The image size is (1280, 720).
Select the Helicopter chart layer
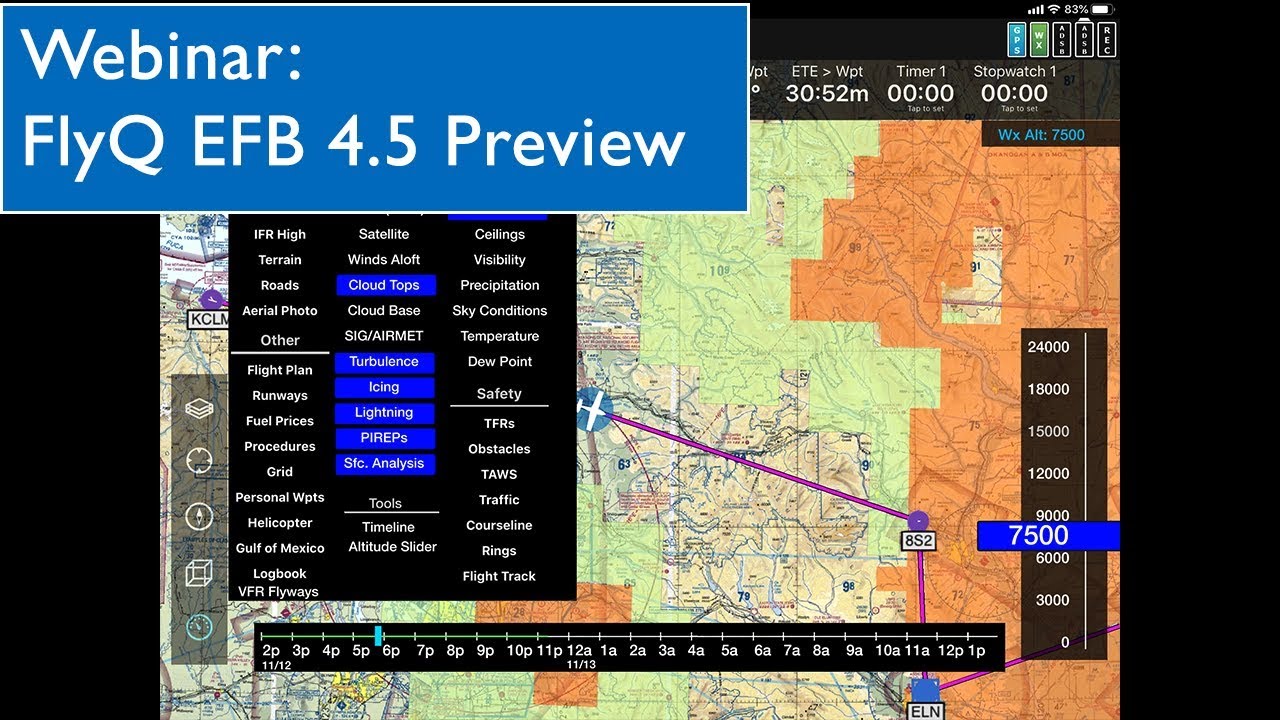280,522
